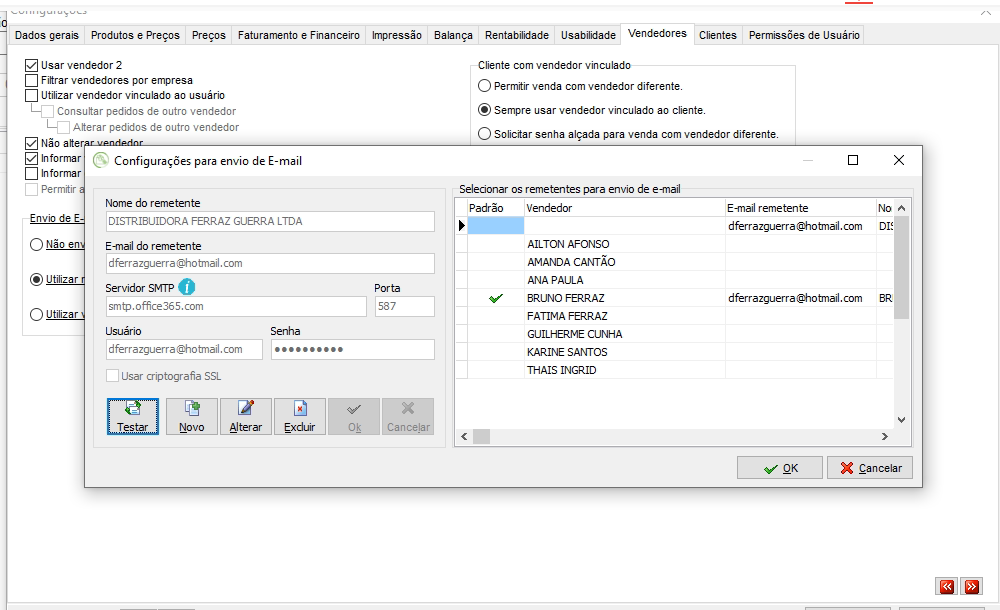Click the E-mail remetente column header

(x=800, y=208)
